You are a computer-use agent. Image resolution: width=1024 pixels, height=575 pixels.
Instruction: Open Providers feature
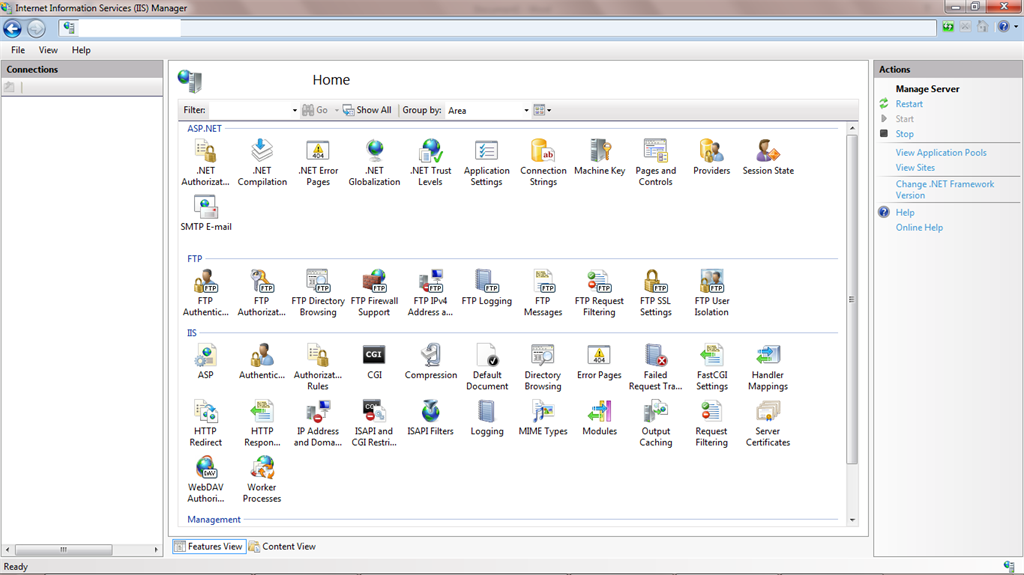tap(711, 157)
